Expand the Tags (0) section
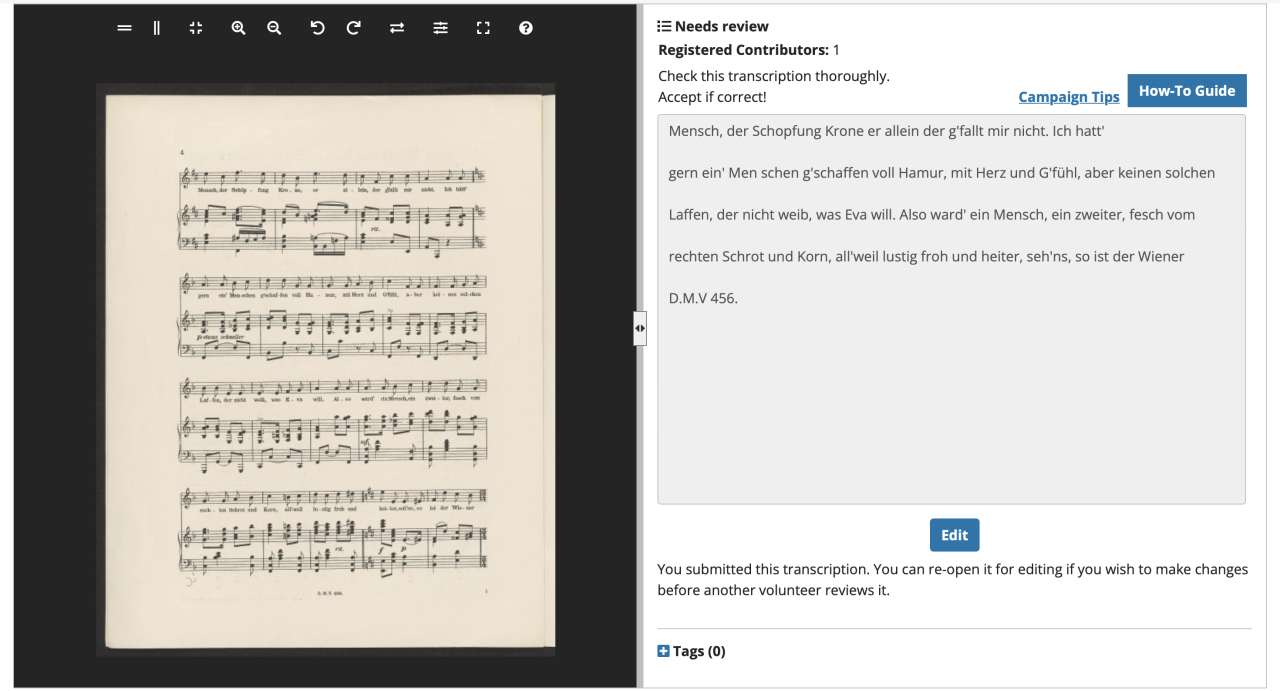The image size is (1280, 691). pyautogui.click(x=699, y=651)
